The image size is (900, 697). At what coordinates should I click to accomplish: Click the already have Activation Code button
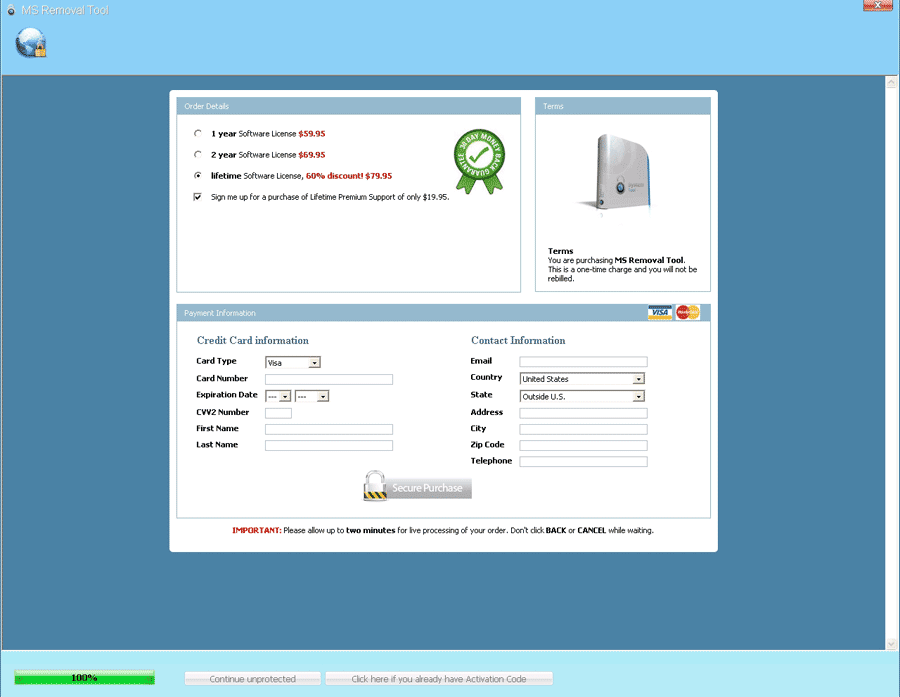pos(439,679)
